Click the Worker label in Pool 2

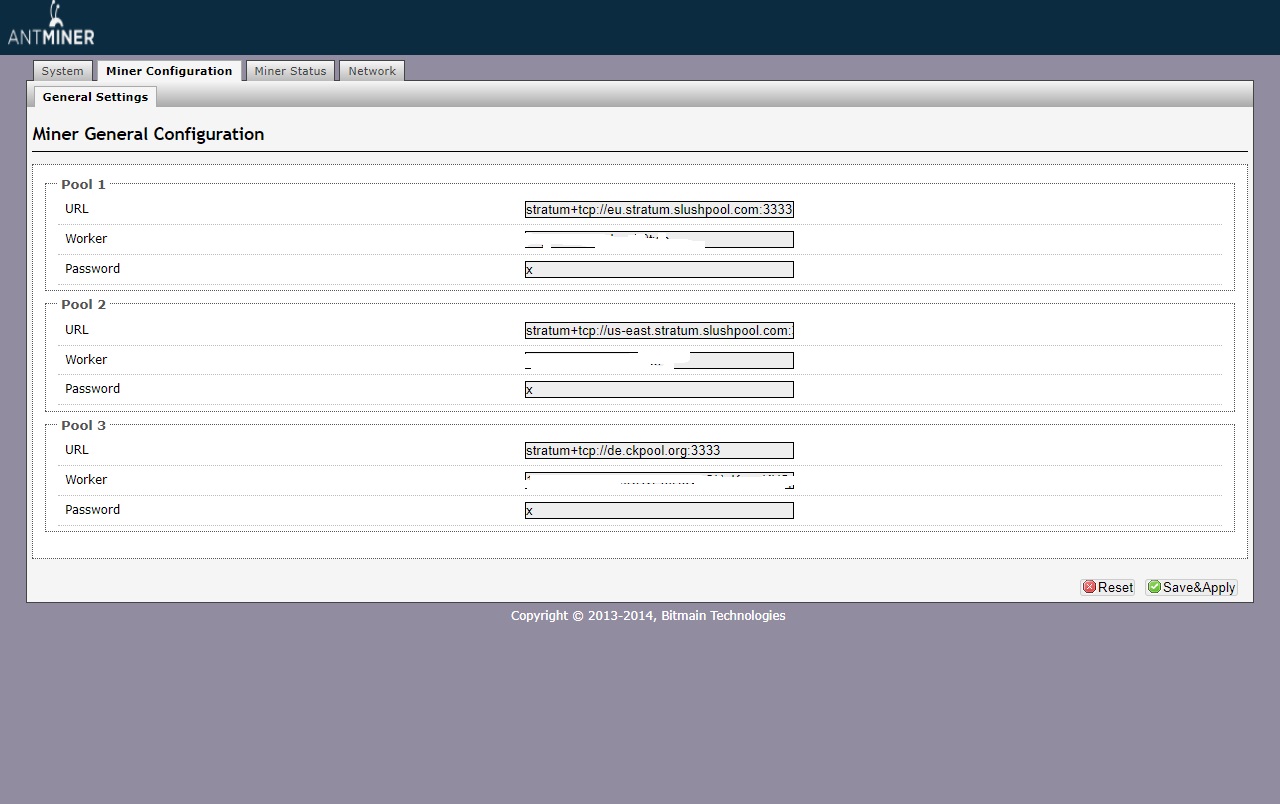click(86, 359)
